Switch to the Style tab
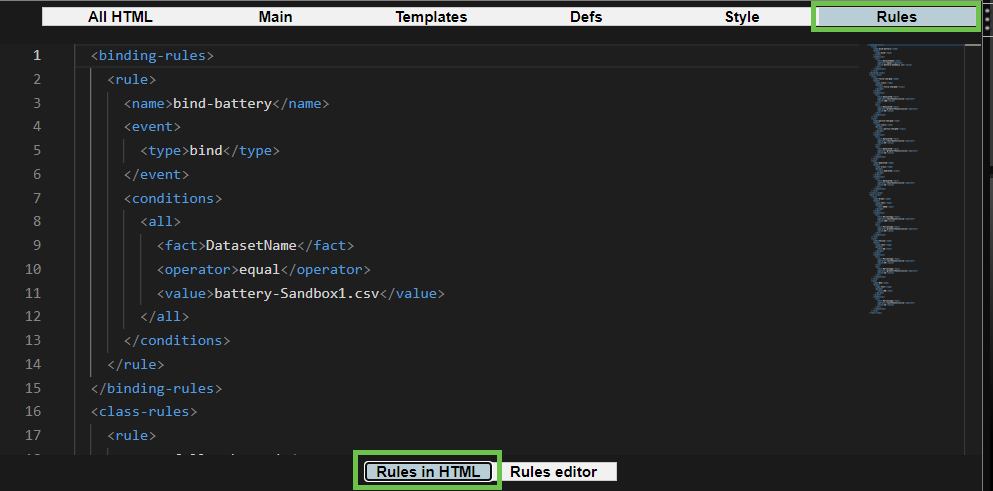The width and height of the screenshot is (993, 491). click(x=742, y=17)
